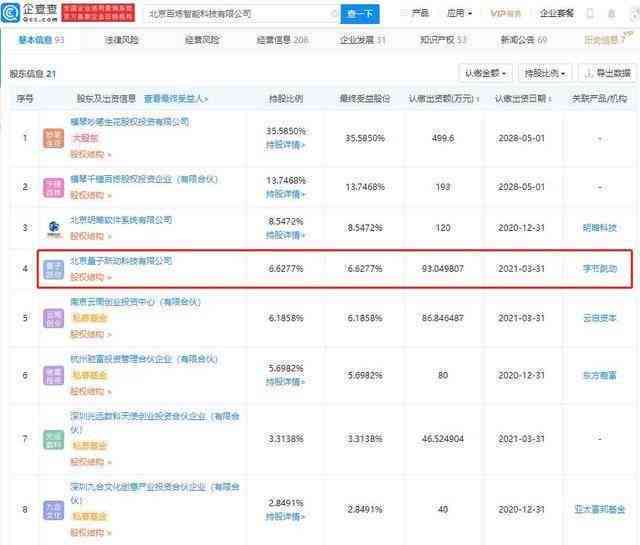This screenshot has width=640, height=545.
Task: Click the blue-purple logo of shareholder row 8
Action: (53, 510)
